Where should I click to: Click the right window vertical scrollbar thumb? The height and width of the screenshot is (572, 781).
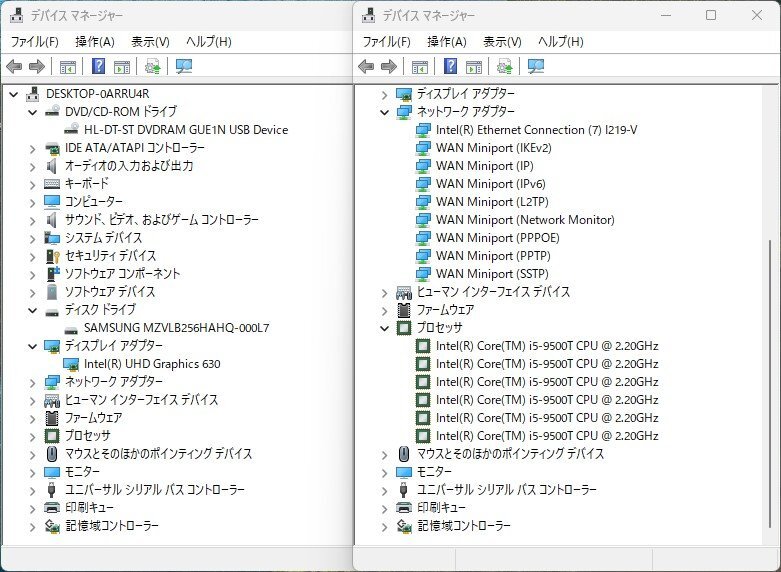click(x=770, y=383)
